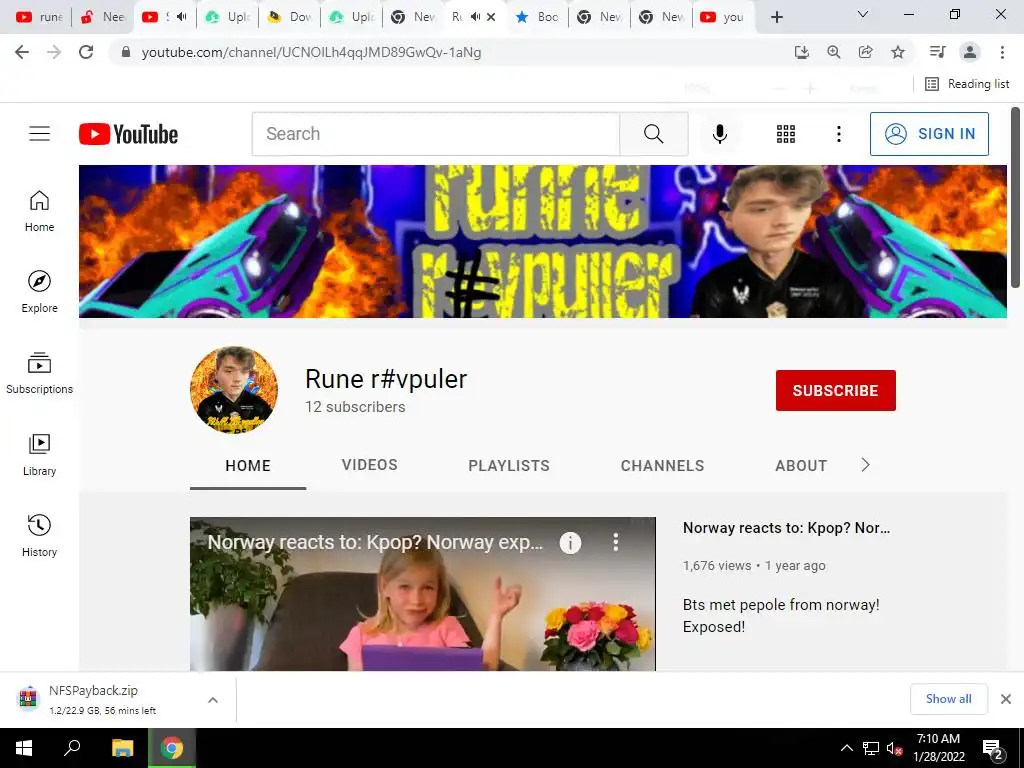
Task: Open Library in sidebar
Action: (39, 455)
